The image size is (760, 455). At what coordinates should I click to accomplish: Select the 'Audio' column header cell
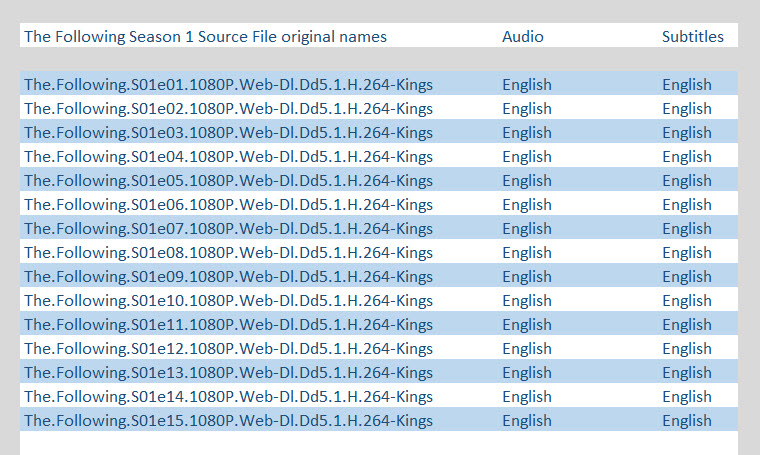522,37
